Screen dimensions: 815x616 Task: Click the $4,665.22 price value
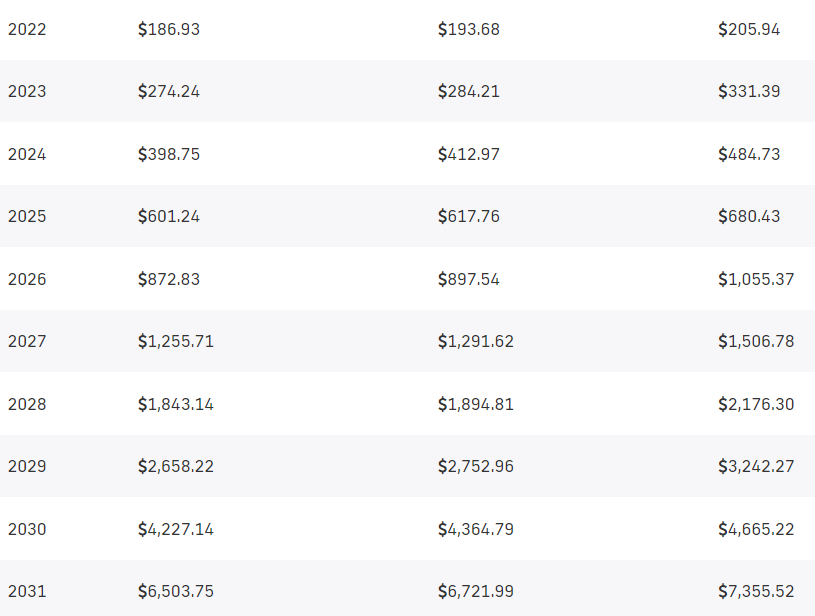point(756,529)
